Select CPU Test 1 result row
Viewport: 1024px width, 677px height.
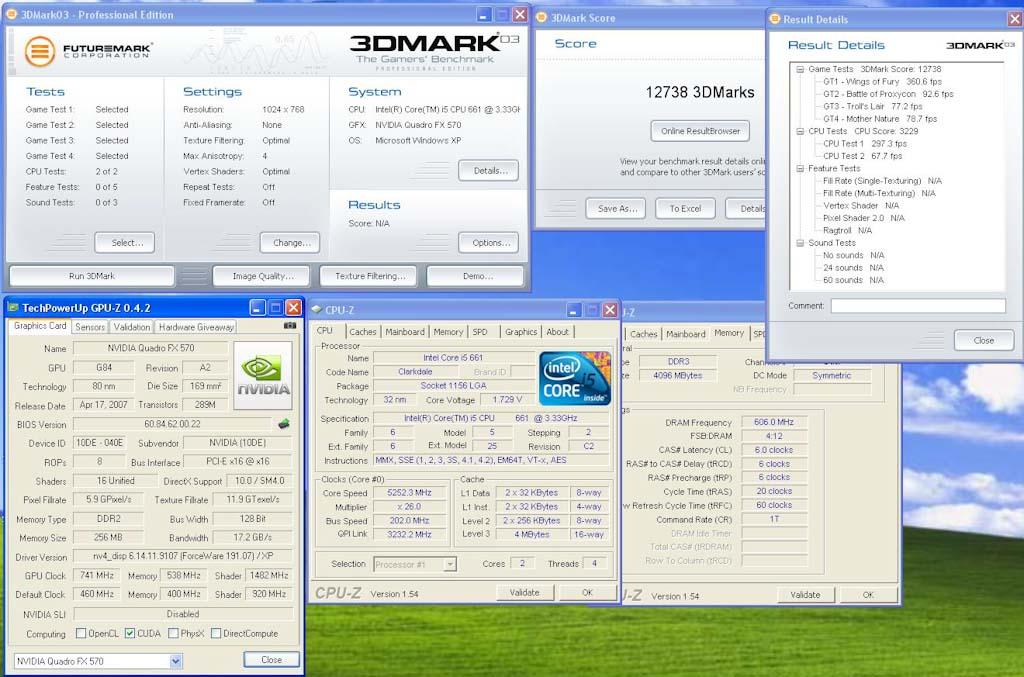pos(865,144)
